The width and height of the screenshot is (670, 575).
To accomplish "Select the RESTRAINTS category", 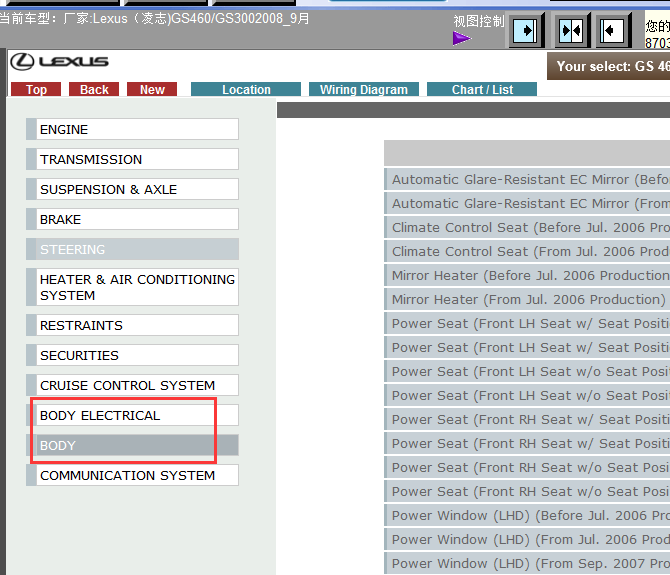I will pyautogui.click(x=132, y=325).
